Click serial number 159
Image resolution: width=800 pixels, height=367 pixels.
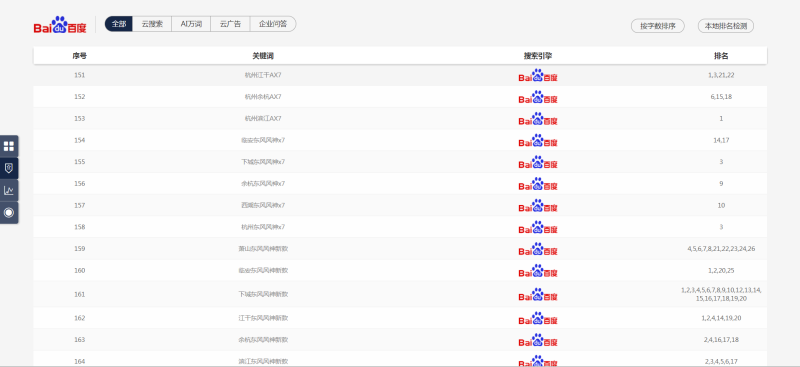pos(80,249)
